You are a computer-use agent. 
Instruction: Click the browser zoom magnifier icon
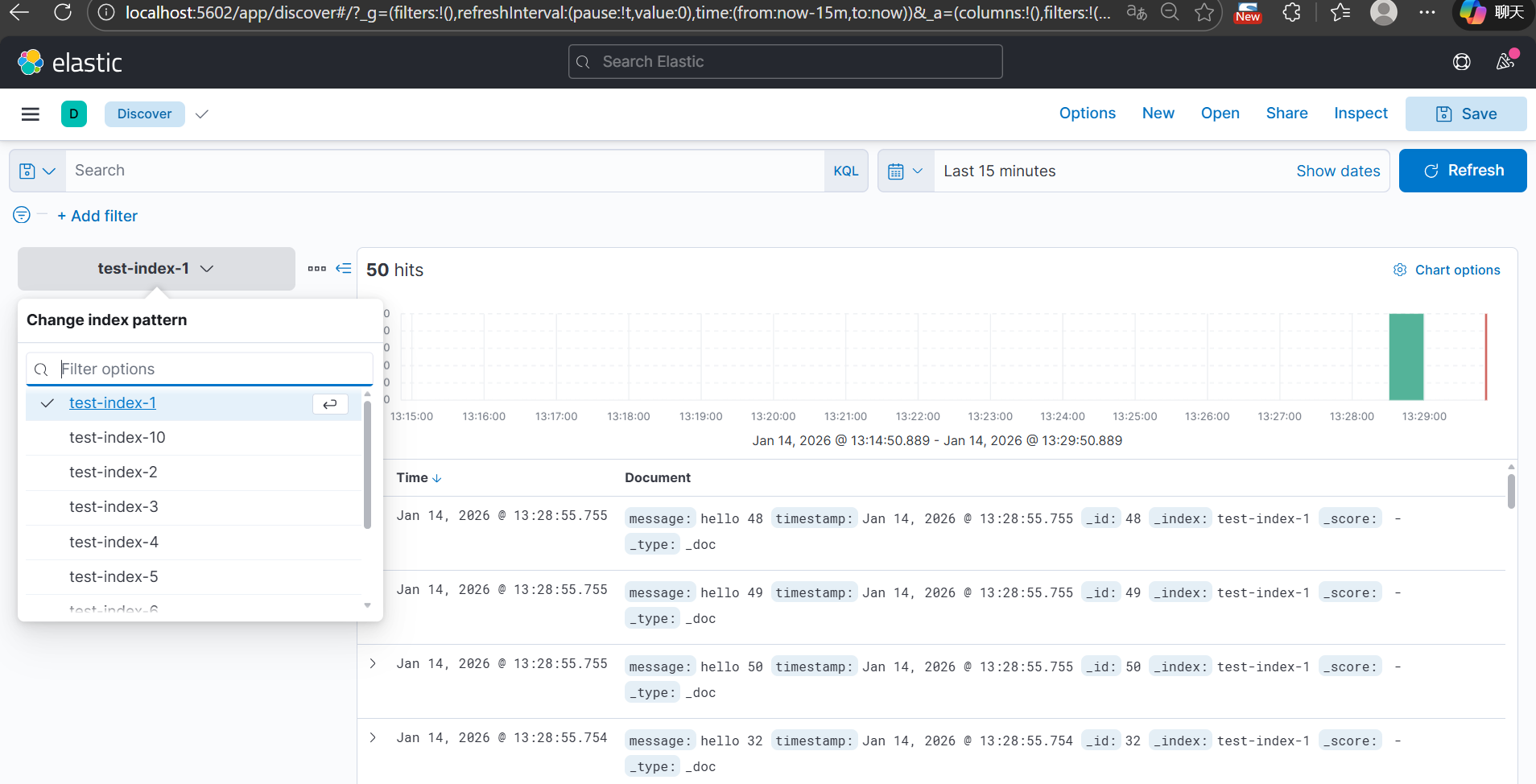[x=1171, y=12]
